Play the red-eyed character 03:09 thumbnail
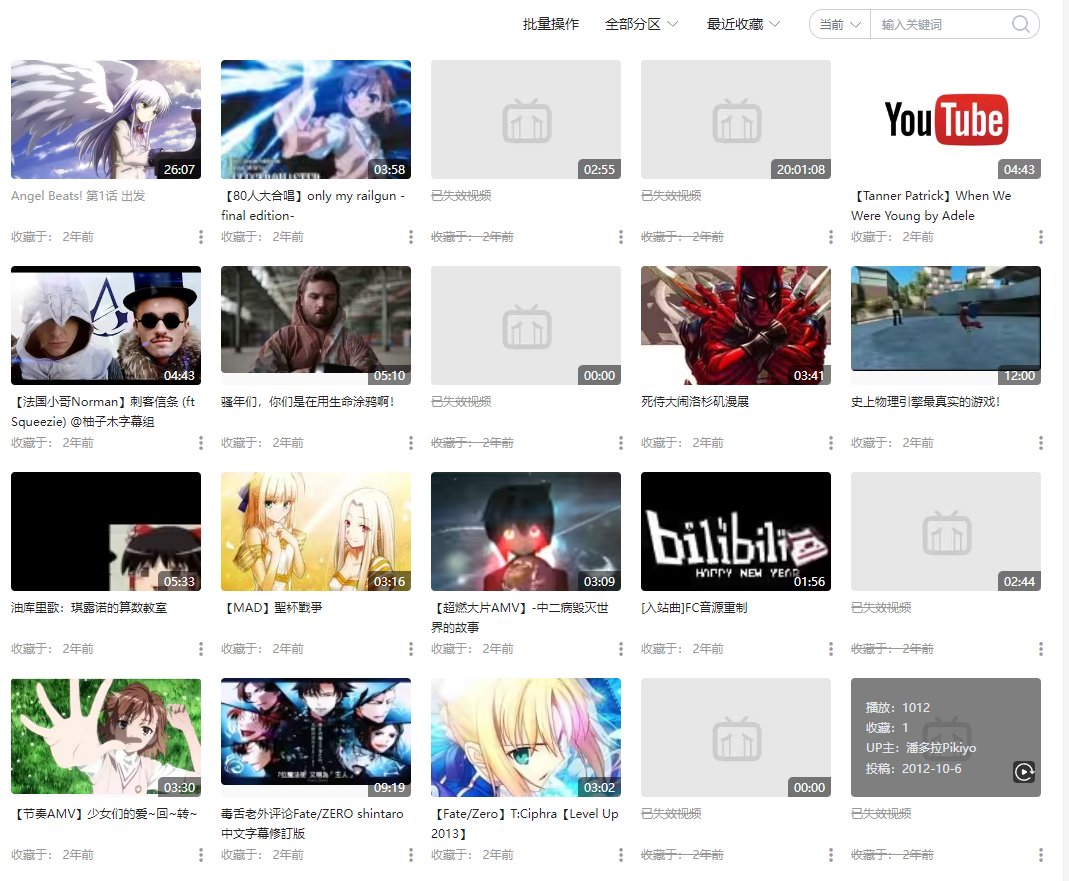Image resolution: width=1069 pixels, height=881 pixels. click(526, 531)
